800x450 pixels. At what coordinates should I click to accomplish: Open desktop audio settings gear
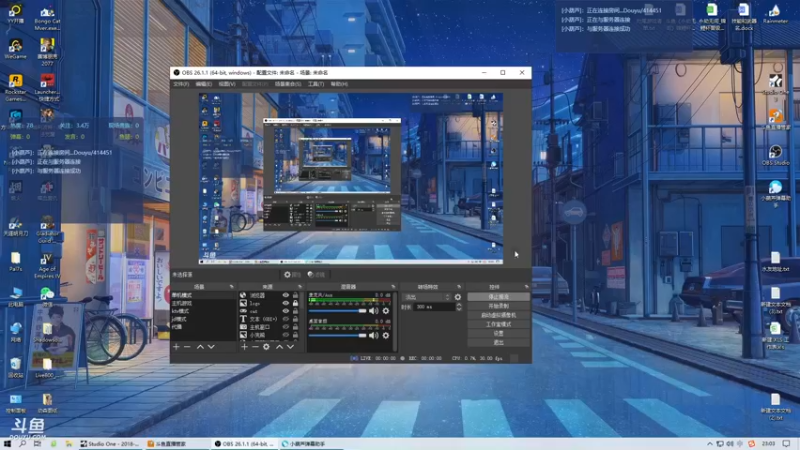coord(386,336)
